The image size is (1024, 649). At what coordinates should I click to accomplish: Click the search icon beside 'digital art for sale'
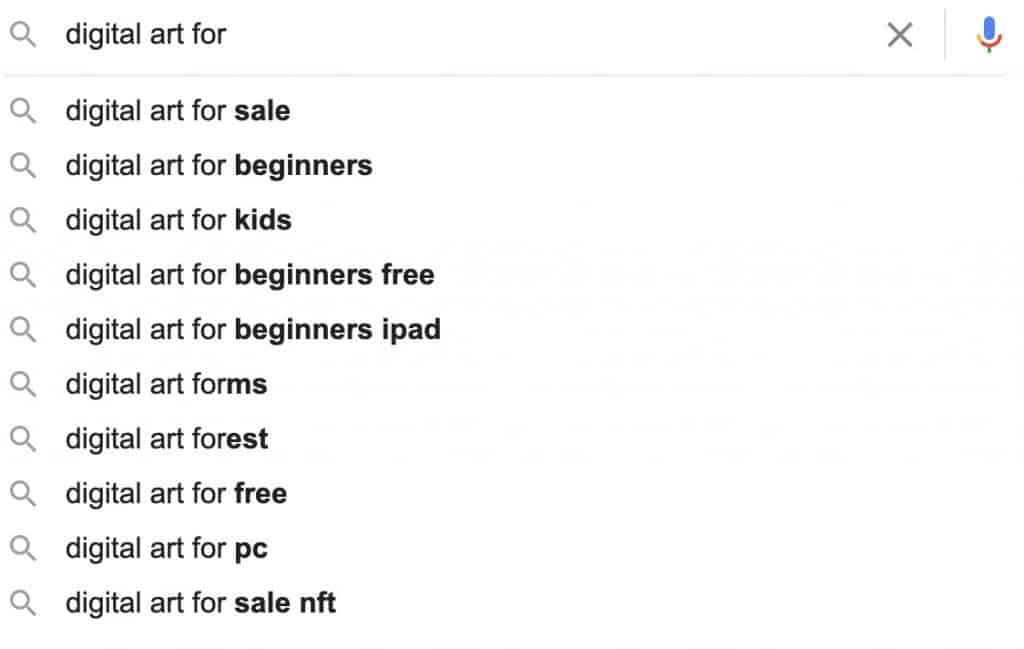(22, 111)
